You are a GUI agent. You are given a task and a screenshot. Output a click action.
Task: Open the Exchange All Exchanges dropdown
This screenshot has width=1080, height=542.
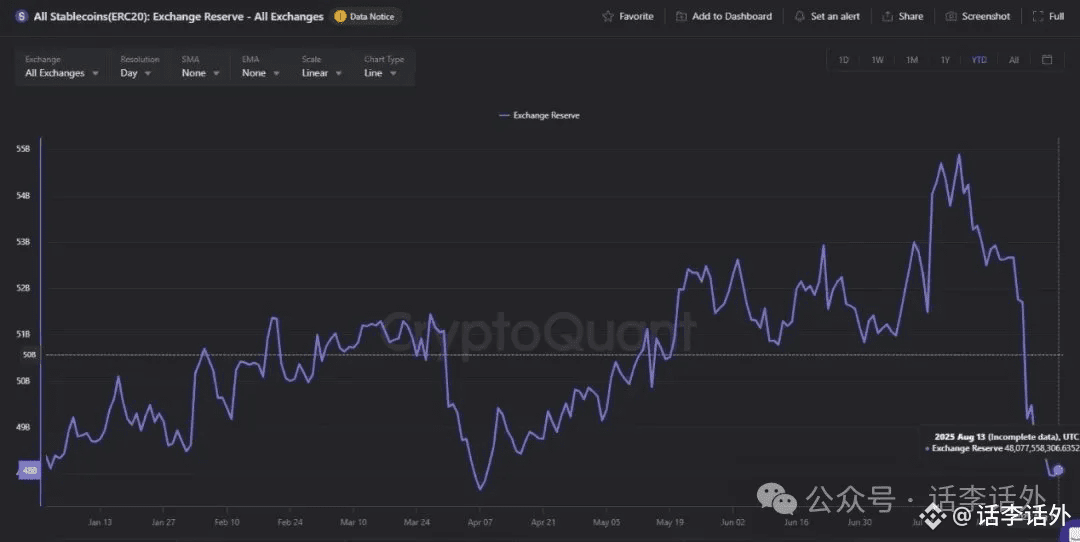click(x=61, y=67)
